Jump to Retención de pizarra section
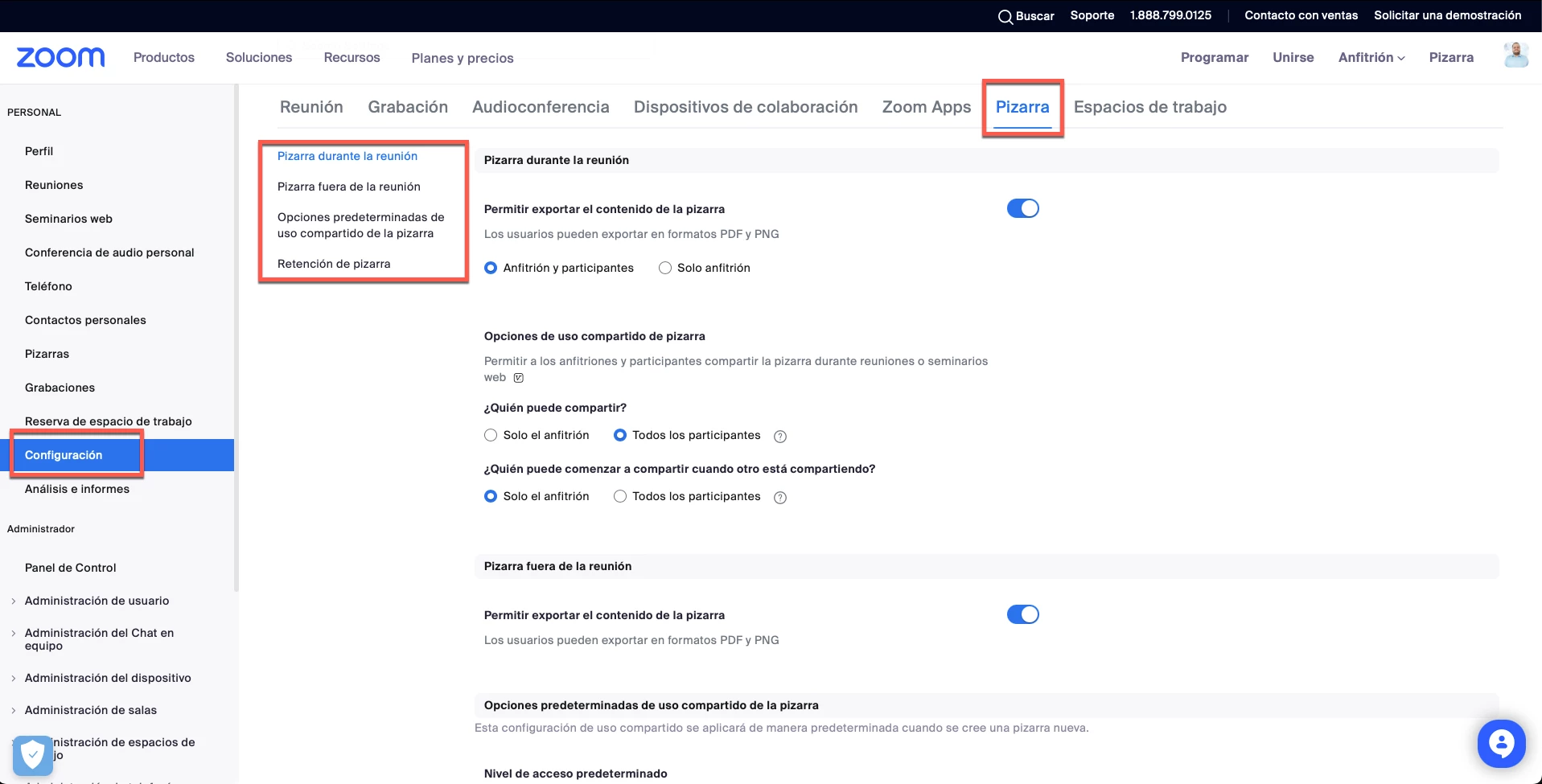This screenshot has width=1542, height=784. pos(334,264)
